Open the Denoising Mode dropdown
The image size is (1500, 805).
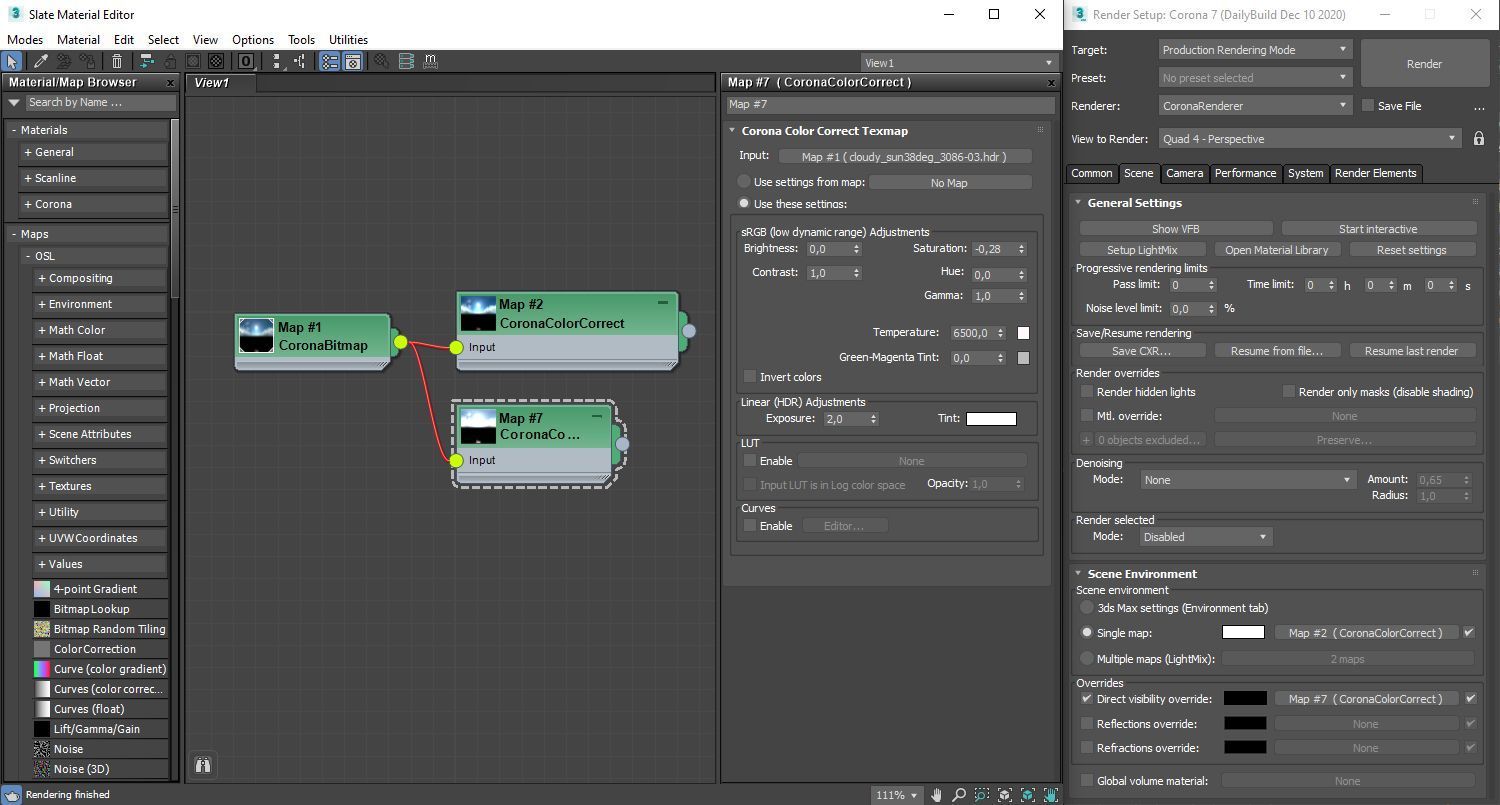[x=1248, y=480]
